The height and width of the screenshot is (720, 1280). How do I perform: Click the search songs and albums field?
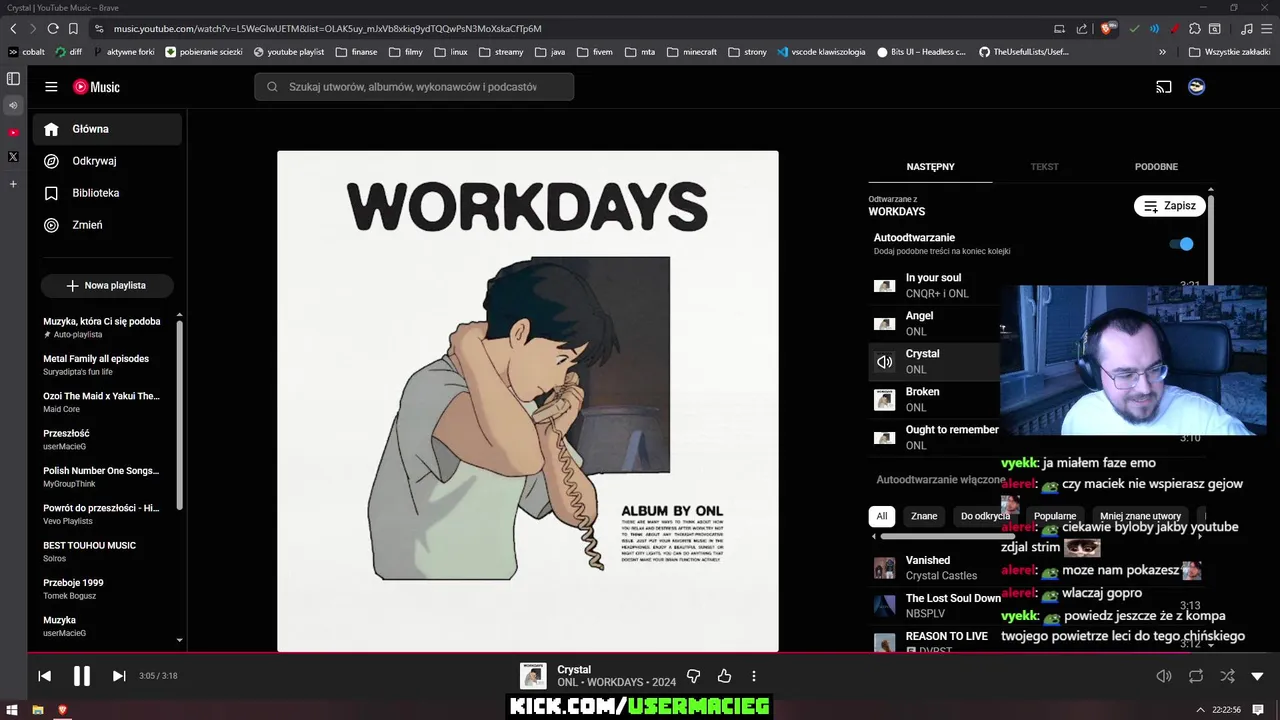pos(414,87)
